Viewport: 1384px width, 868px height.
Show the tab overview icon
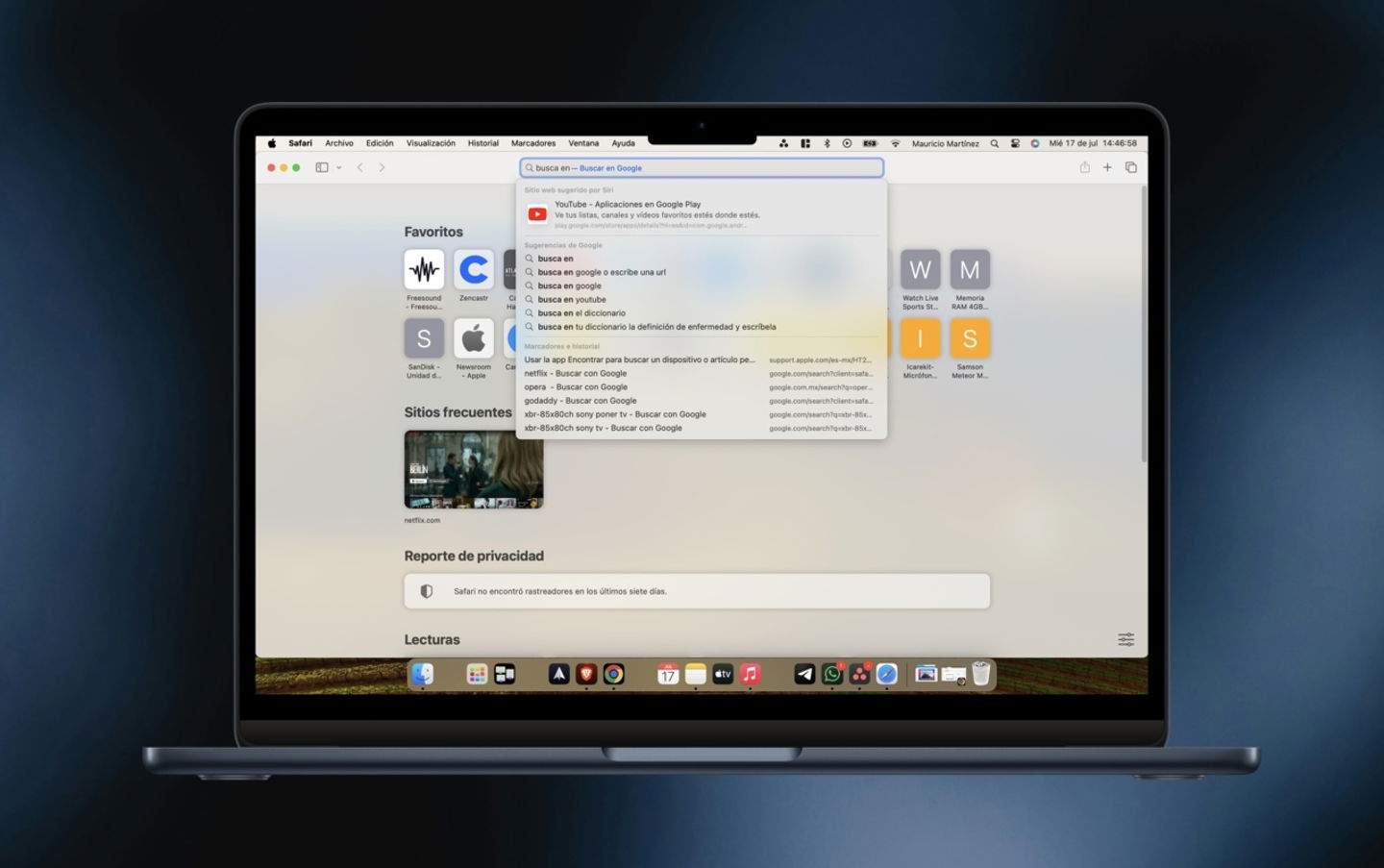click(1130, 166)
